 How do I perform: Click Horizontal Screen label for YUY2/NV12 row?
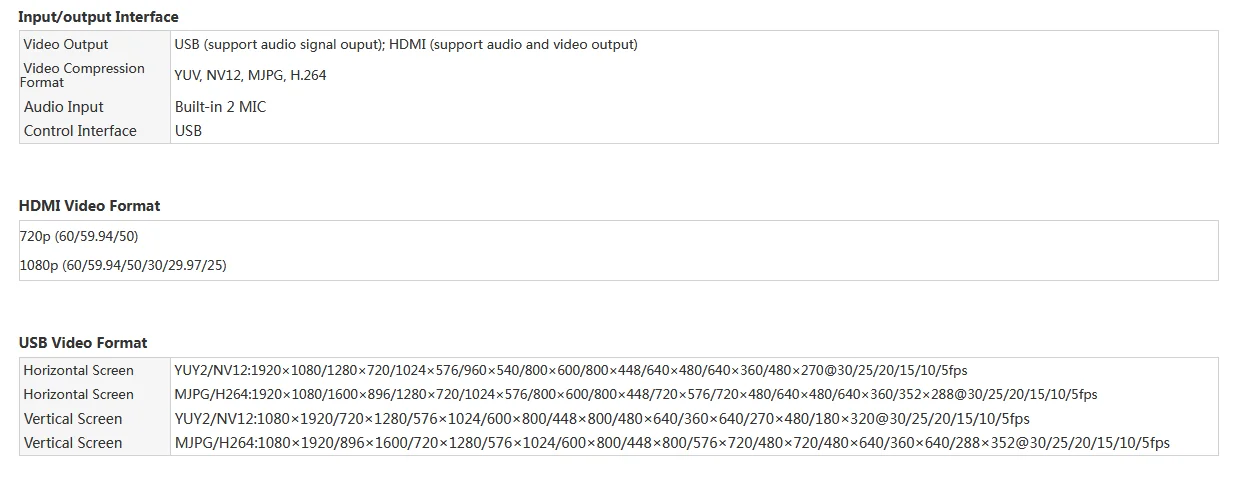[78, 370]
